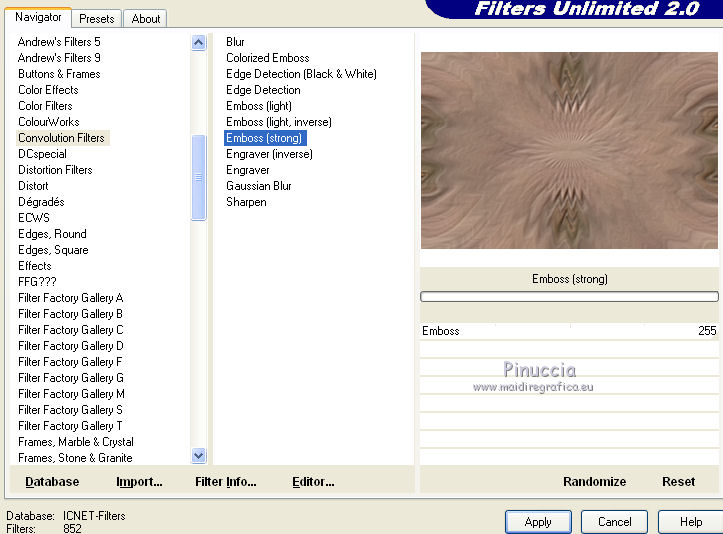Click the progress bar under Emboss (strong)
The height and width of the screenshot is (534, 723).
tap(569, 297)
